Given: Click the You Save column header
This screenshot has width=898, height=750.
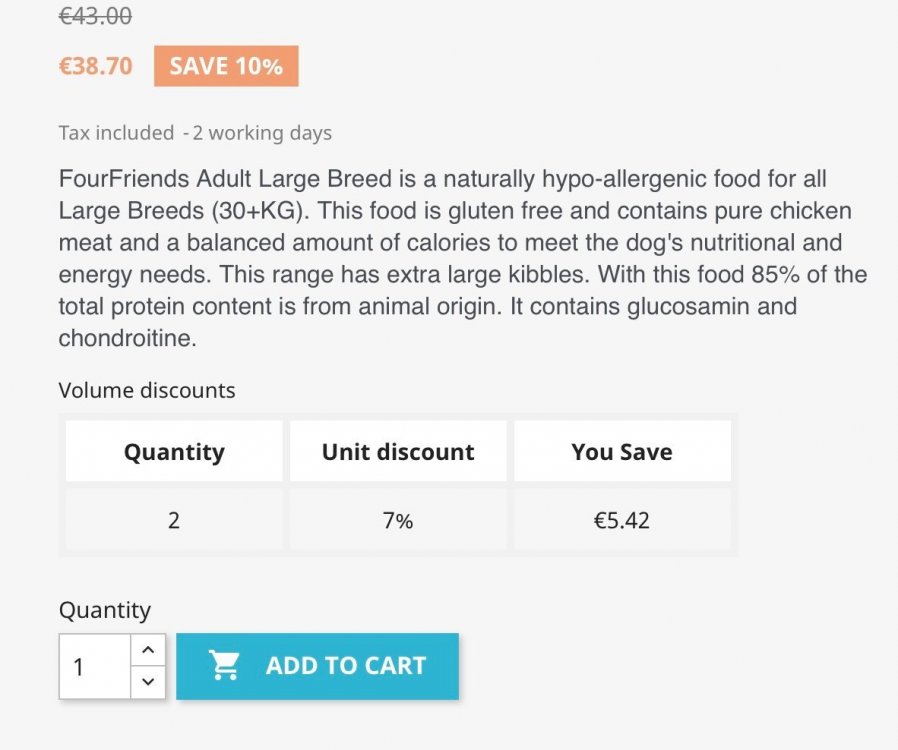Looking at the screenshot, I should click(622, 451).
